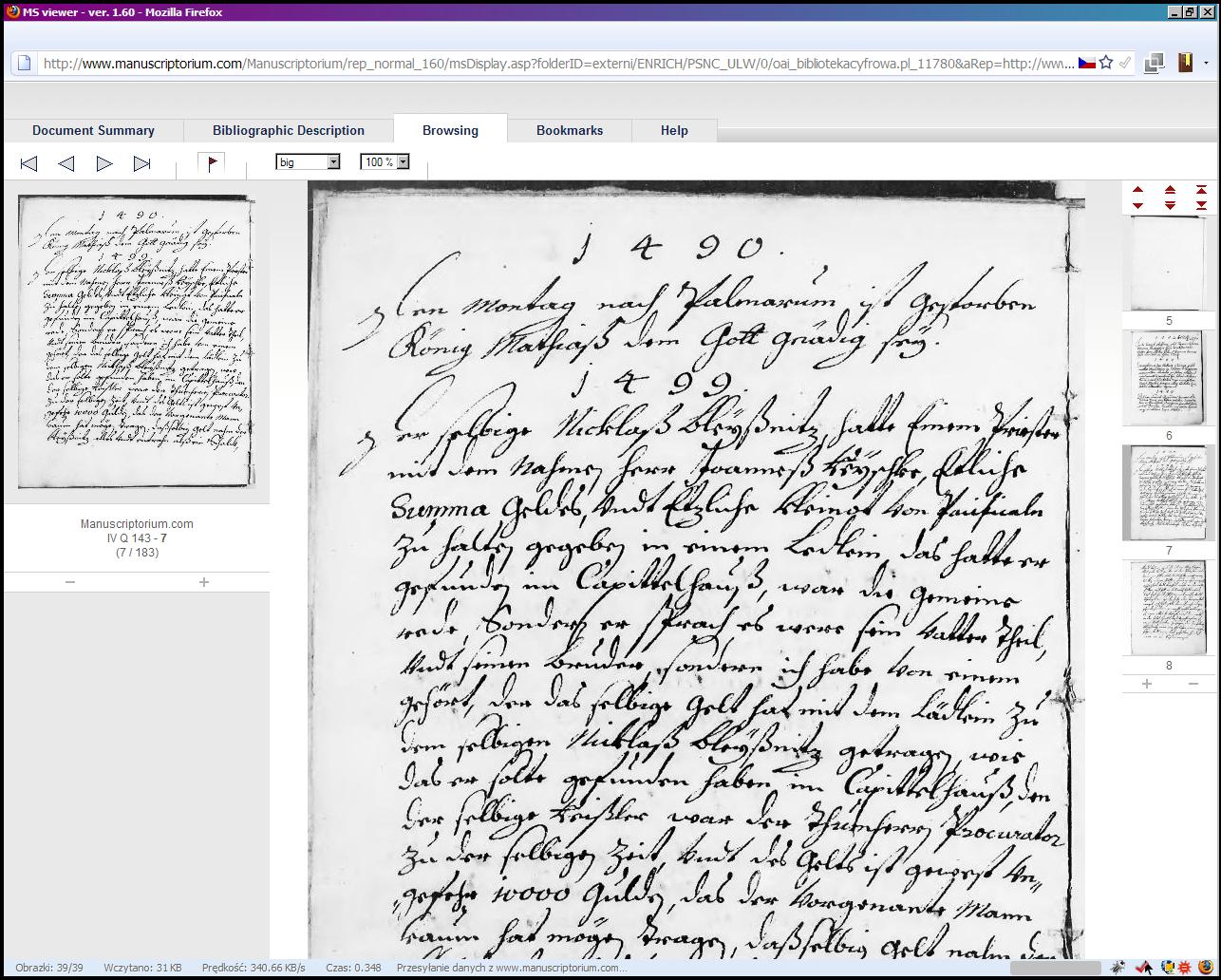Click the Firefox icon in title bar

tap(13, 11)
